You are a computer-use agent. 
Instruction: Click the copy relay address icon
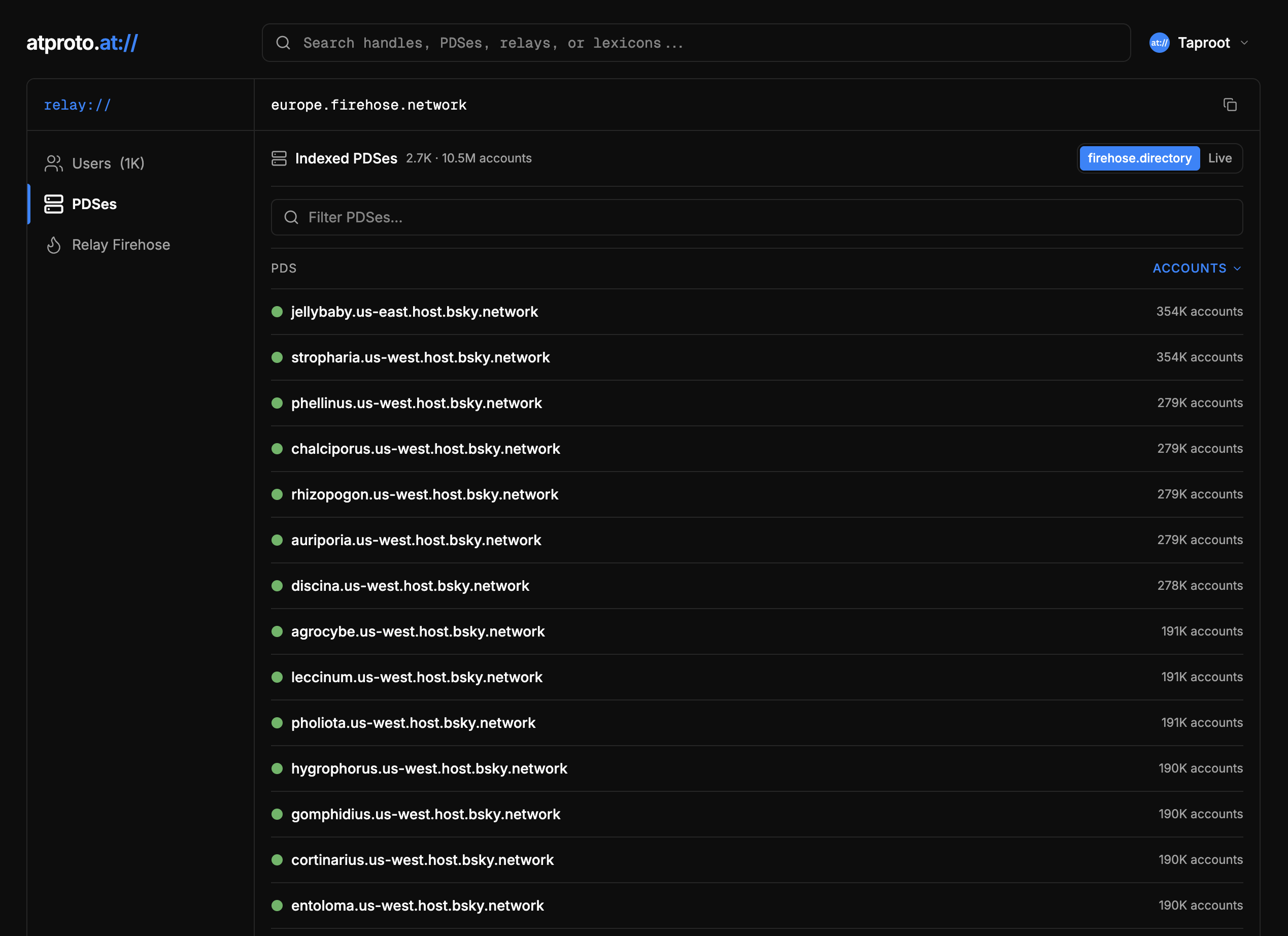coord(1230,105)
